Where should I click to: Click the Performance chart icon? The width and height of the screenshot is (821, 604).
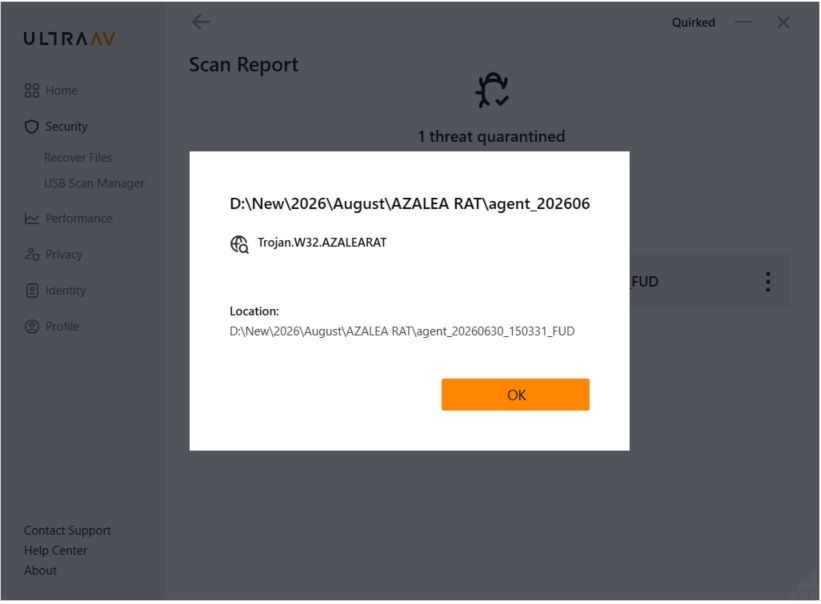click(x=32, y=218)
